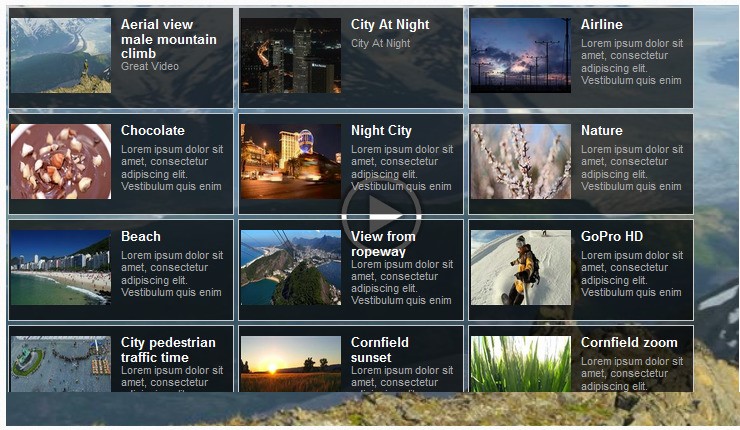Select the 'Night City' title
The image size is (740, 430).
click(381, 131)
